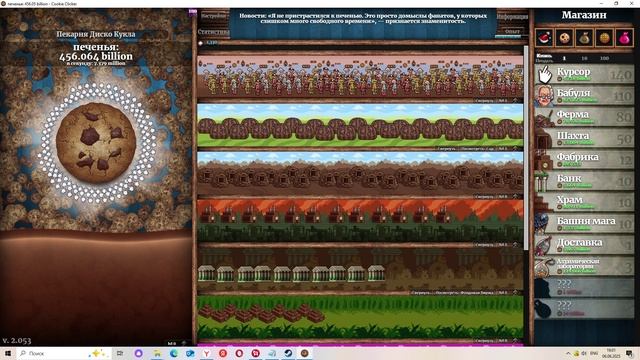
Task: Click the big chocolate chip cookie
Action: (x=96, y=142)
